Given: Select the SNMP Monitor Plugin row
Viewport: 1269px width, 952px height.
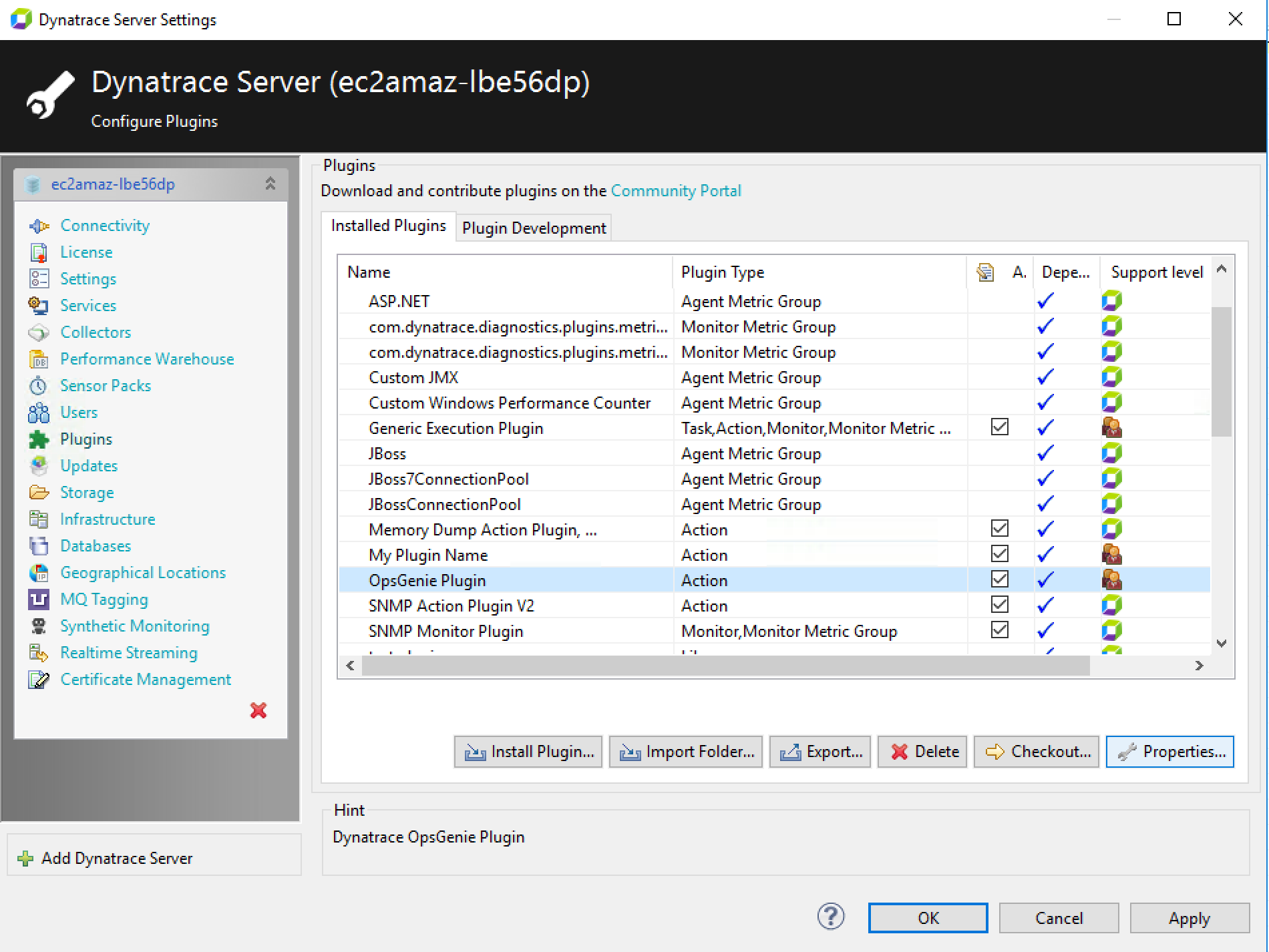Looking at the screenshot, I should (x=775, y=631).
